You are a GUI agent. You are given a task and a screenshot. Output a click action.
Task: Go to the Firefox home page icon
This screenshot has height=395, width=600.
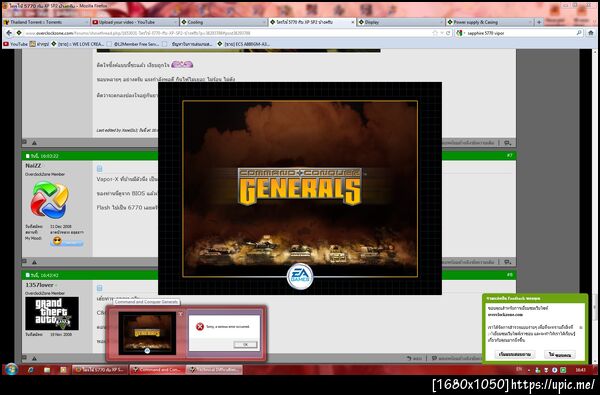(x=591, y=33)
